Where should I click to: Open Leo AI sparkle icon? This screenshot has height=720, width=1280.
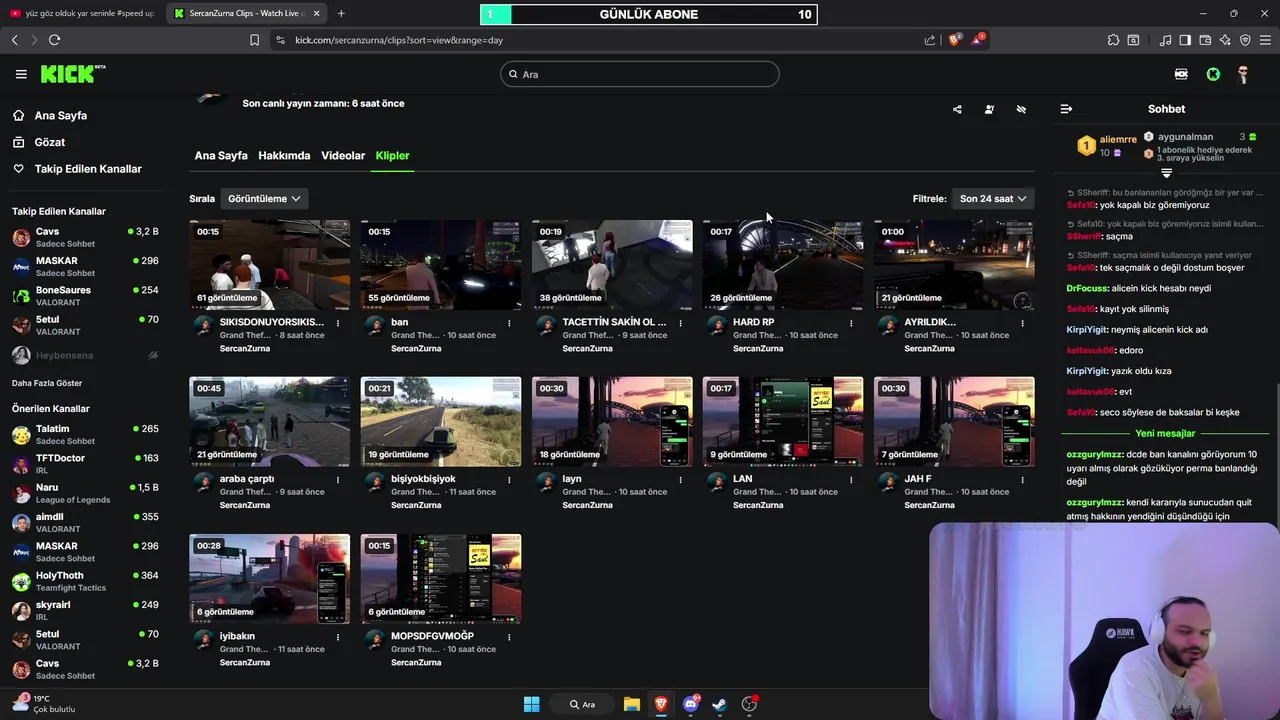coord(1225,40)
